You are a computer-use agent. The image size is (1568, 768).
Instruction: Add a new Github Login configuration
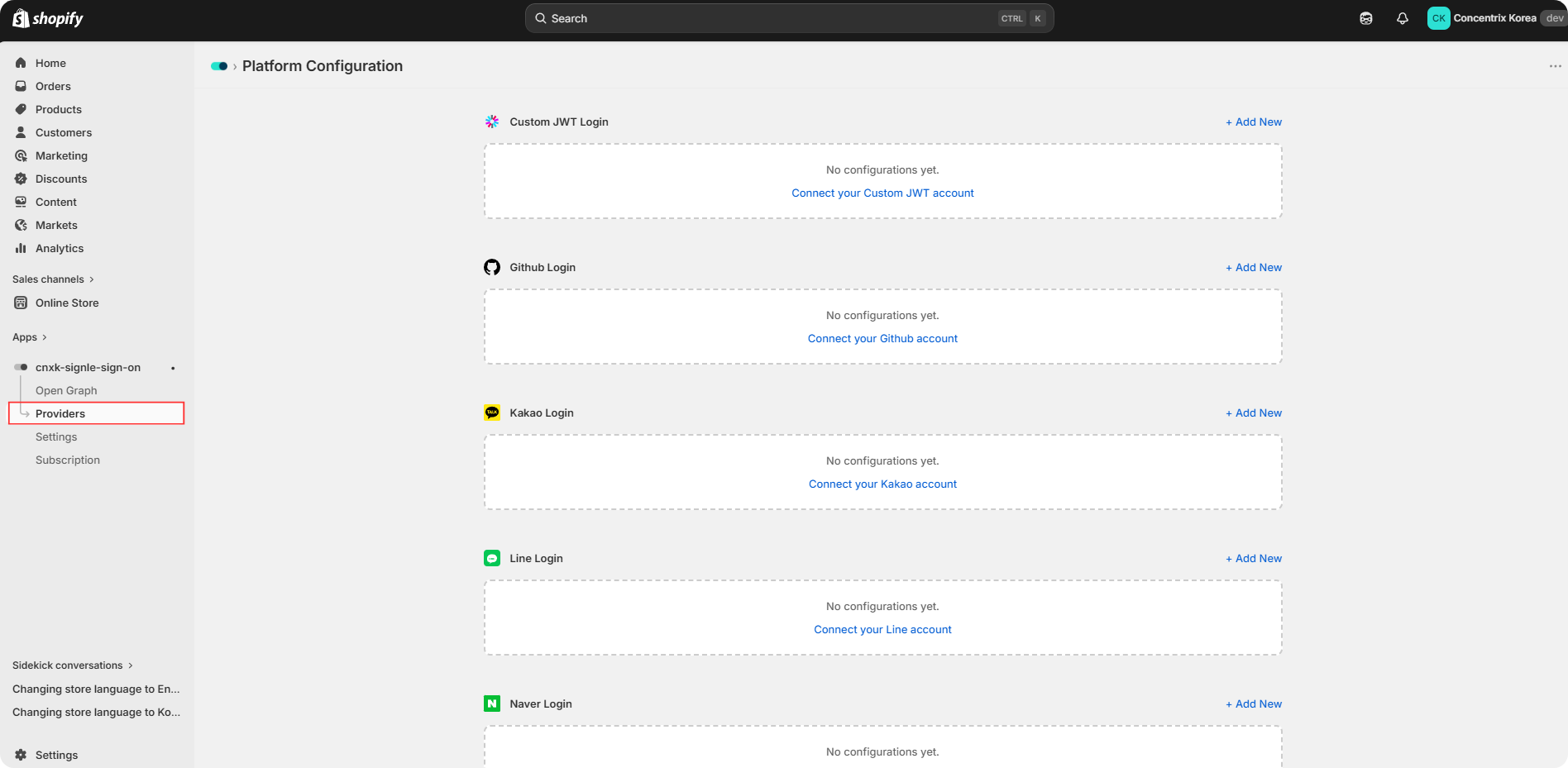(1254, 267)
